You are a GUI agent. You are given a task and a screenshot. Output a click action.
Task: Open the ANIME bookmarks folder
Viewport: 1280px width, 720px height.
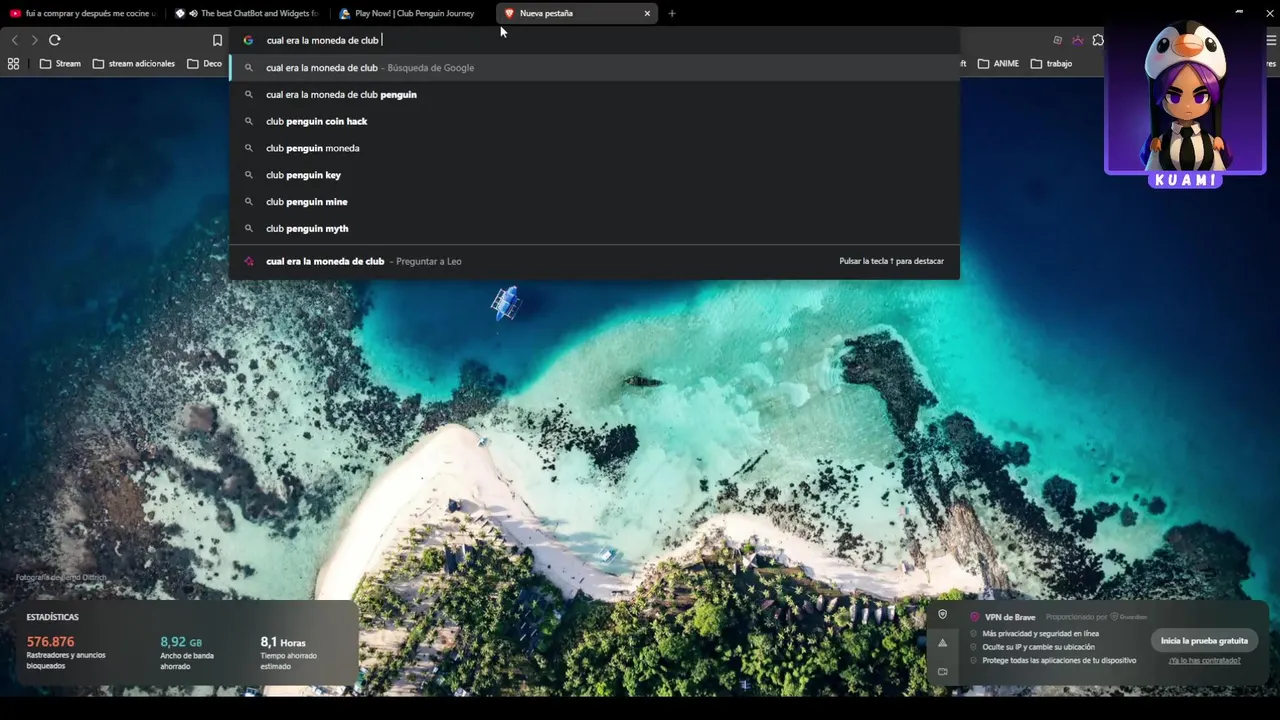coord(998,64)
